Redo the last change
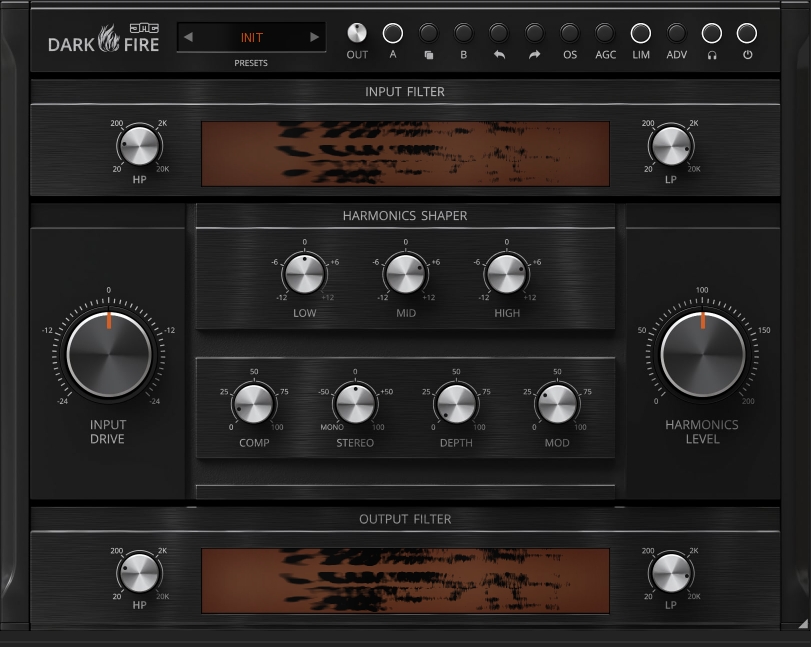 [x=534, y=34]
